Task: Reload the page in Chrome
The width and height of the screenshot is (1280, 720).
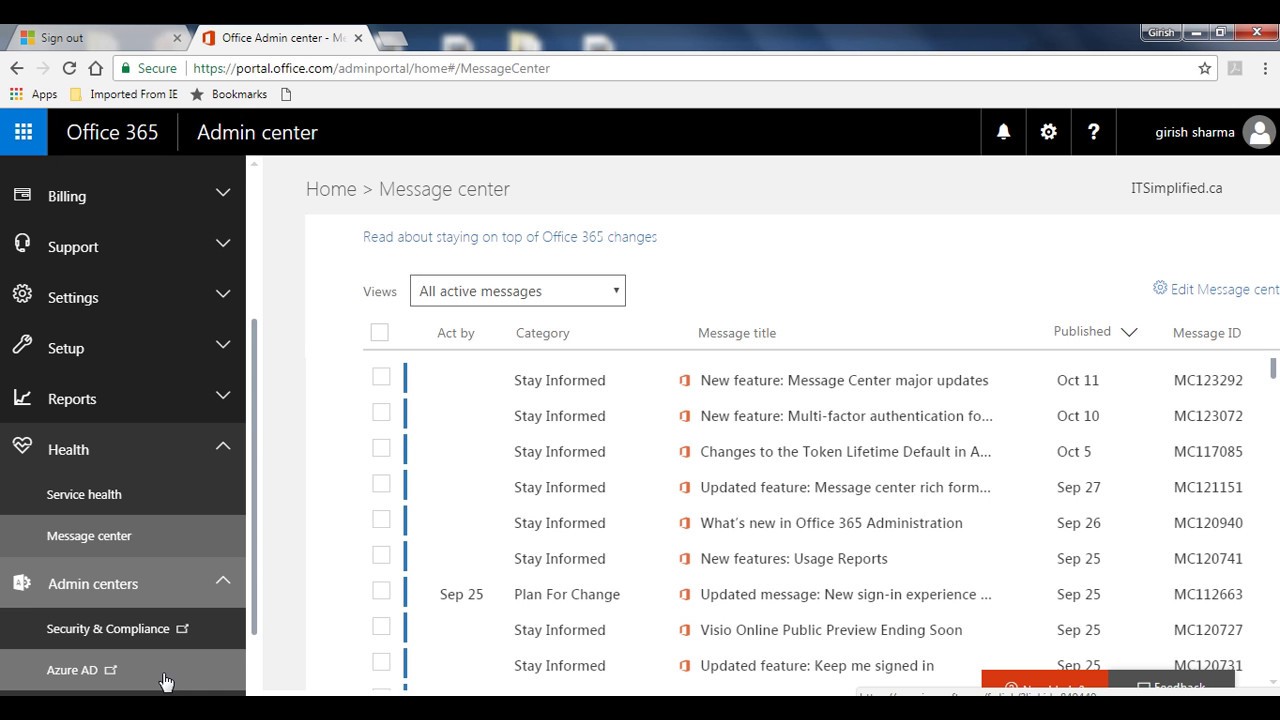Action: tap(69, 68)
